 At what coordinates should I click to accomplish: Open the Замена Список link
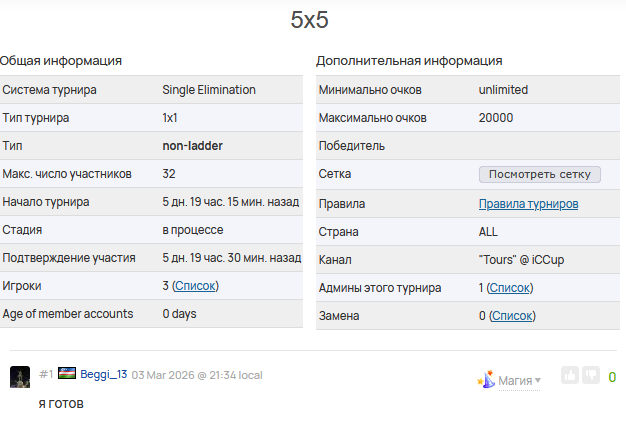tap(511, 316)
